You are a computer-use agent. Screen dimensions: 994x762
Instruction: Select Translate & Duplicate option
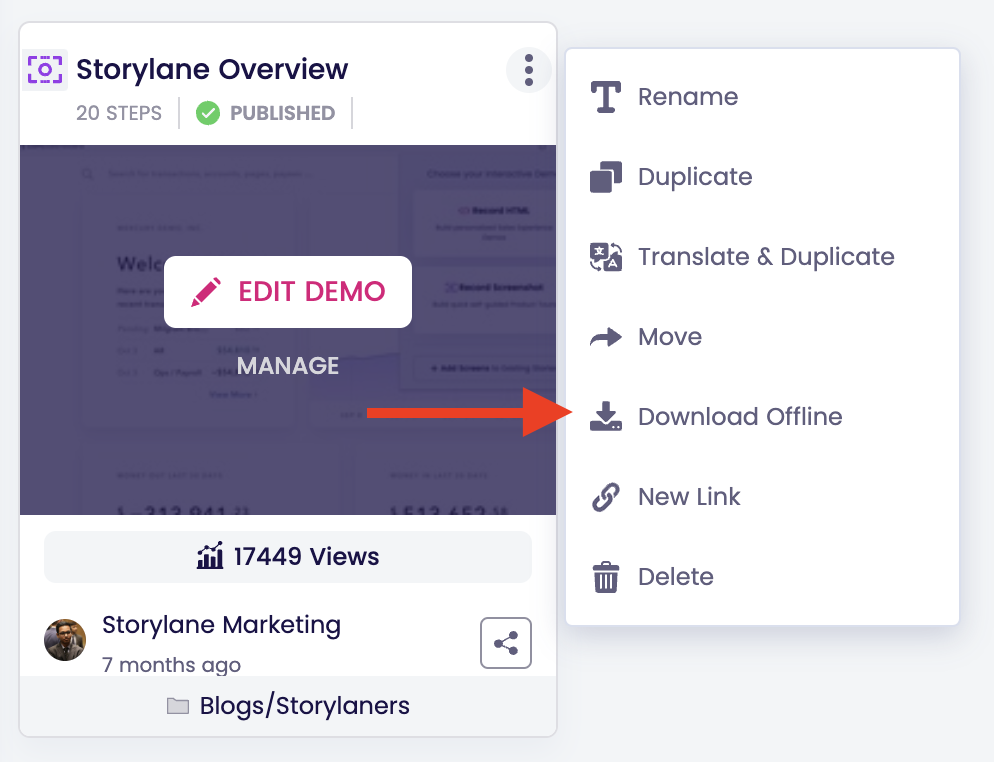762,257
